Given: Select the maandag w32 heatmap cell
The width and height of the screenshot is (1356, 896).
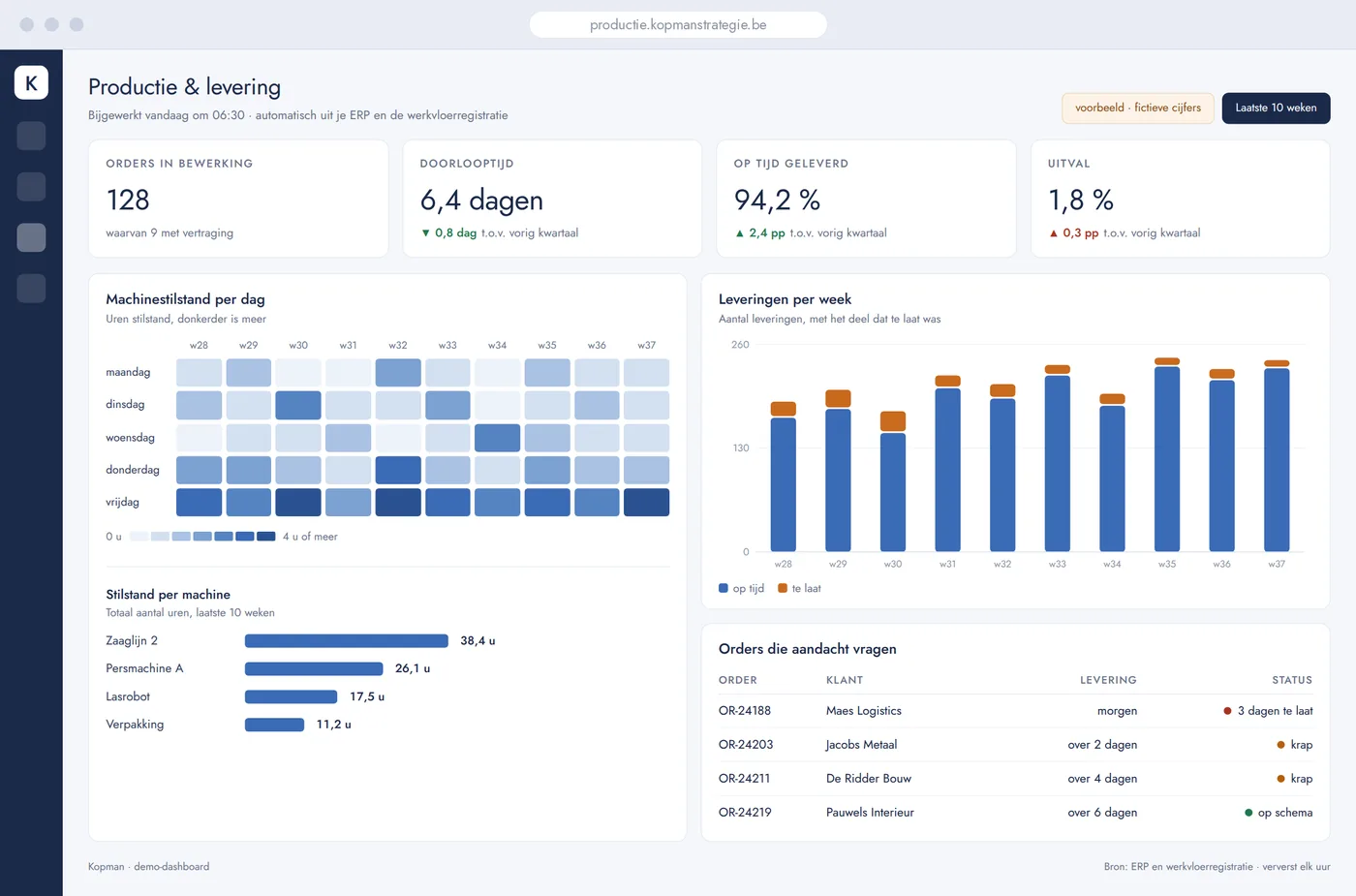Looking at the screenshot, I should (398, 372).
